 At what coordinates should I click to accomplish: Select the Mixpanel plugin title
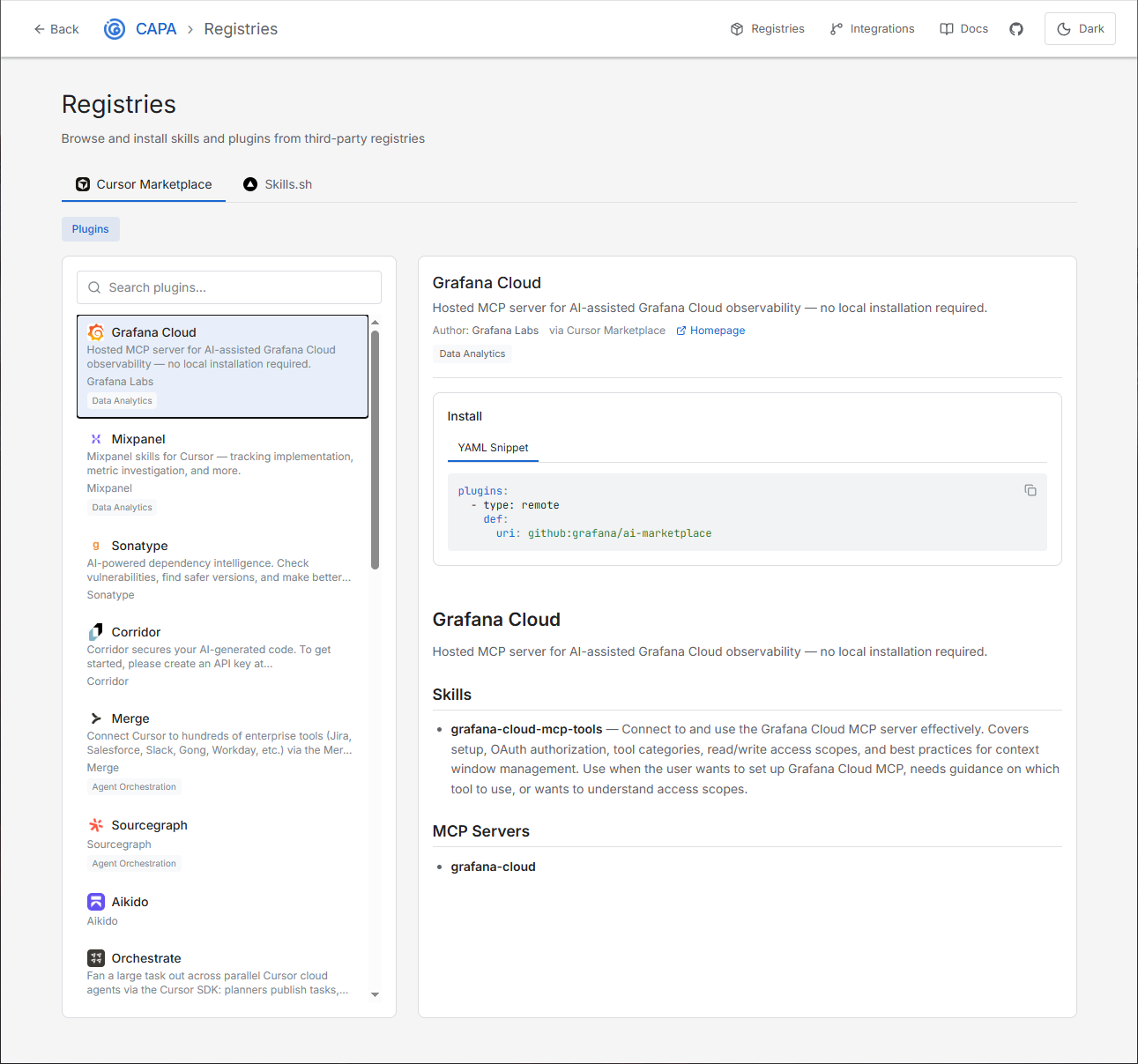[138, 439]
